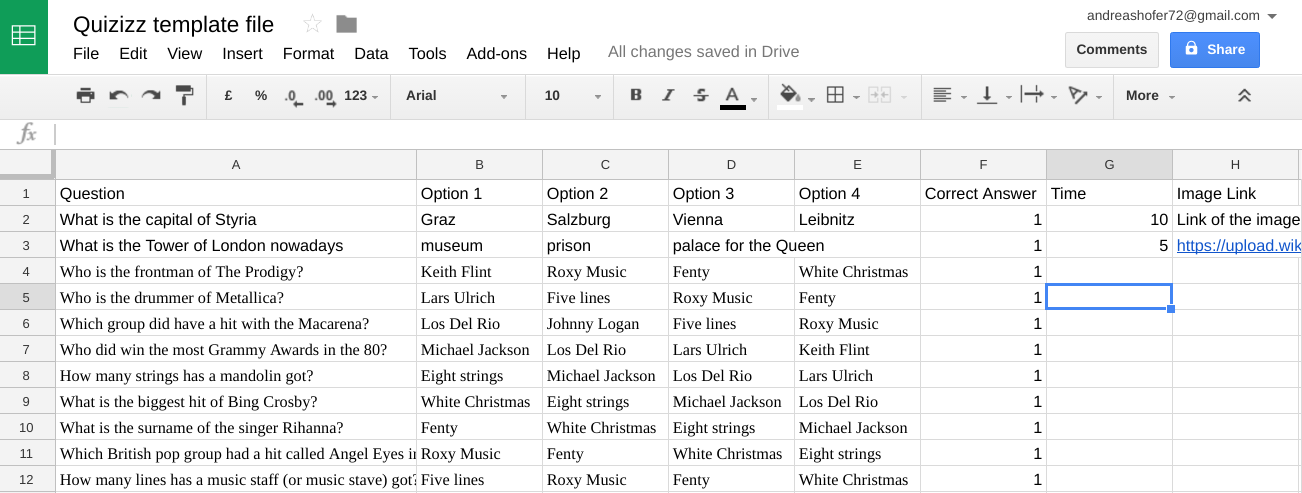Star the Quizizz template file
This screenshot has width=1302, height=493.
(313, 24)
